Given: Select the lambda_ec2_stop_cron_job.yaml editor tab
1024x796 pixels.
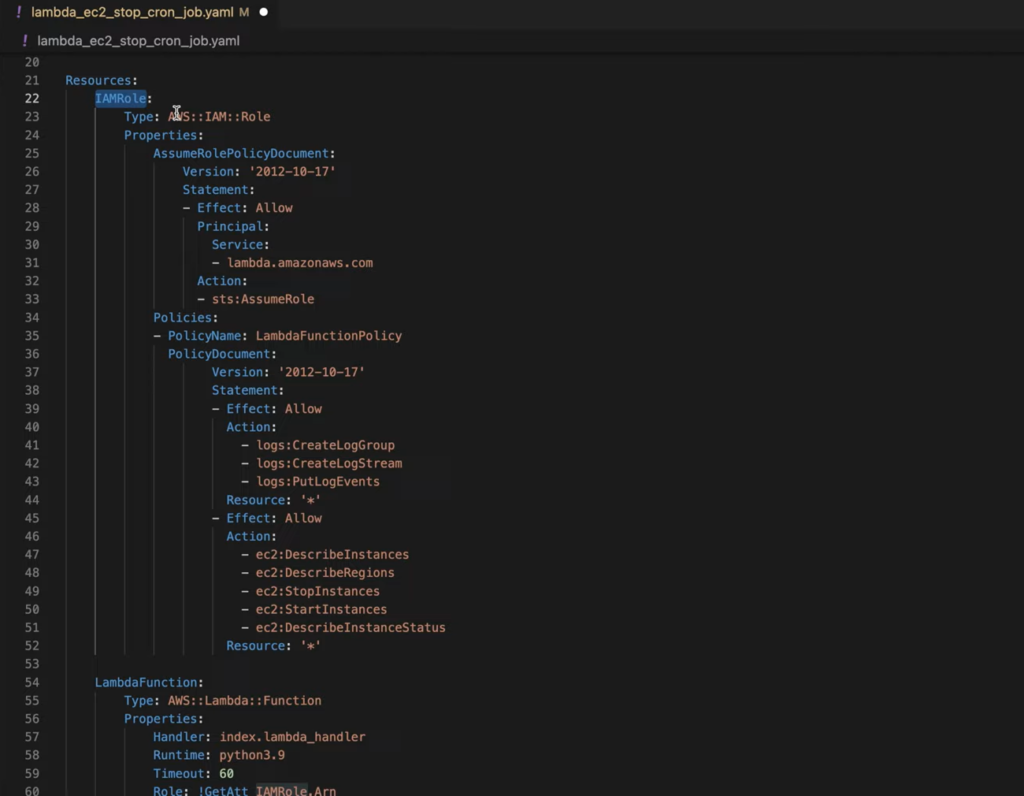Looking at the screenshot, I should [141, 12].
